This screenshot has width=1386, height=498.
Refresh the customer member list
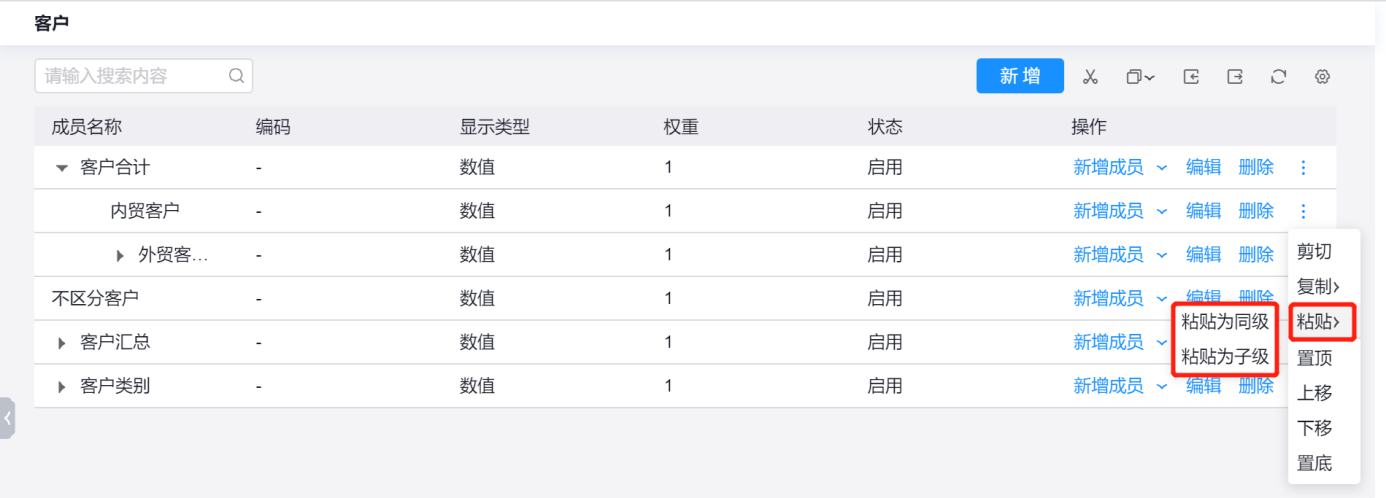(x=1278, y=77)
